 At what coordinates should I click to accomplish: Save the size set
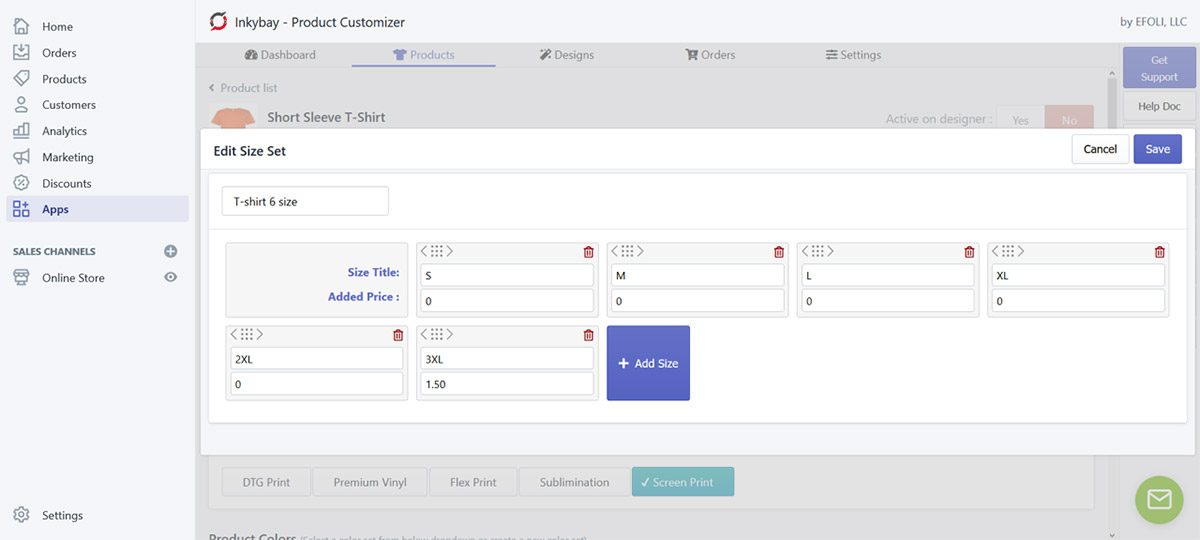pos(1158,149)
